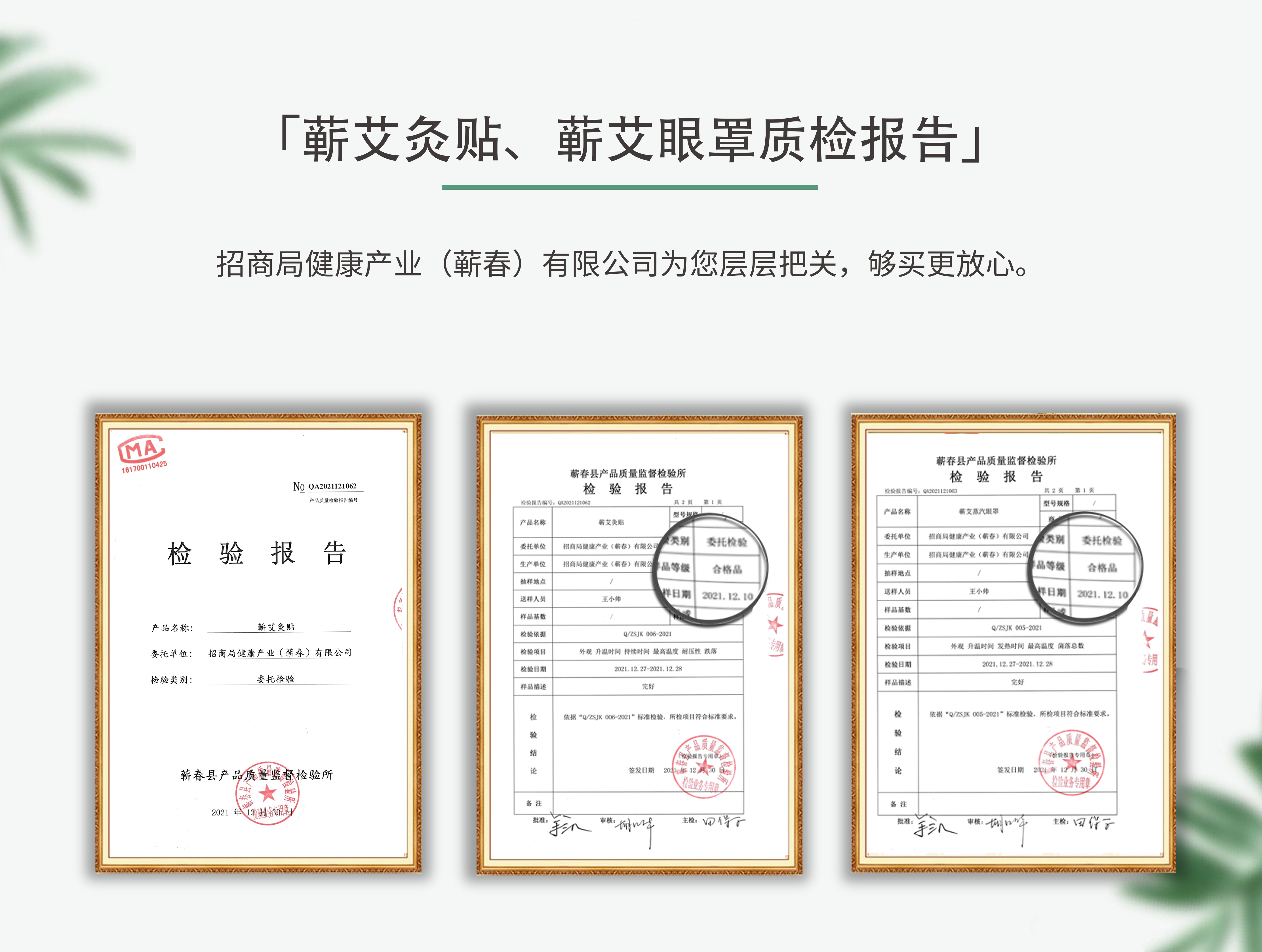
Task: Click 委托检验 field on cover page
Action: tap(275, 679)
